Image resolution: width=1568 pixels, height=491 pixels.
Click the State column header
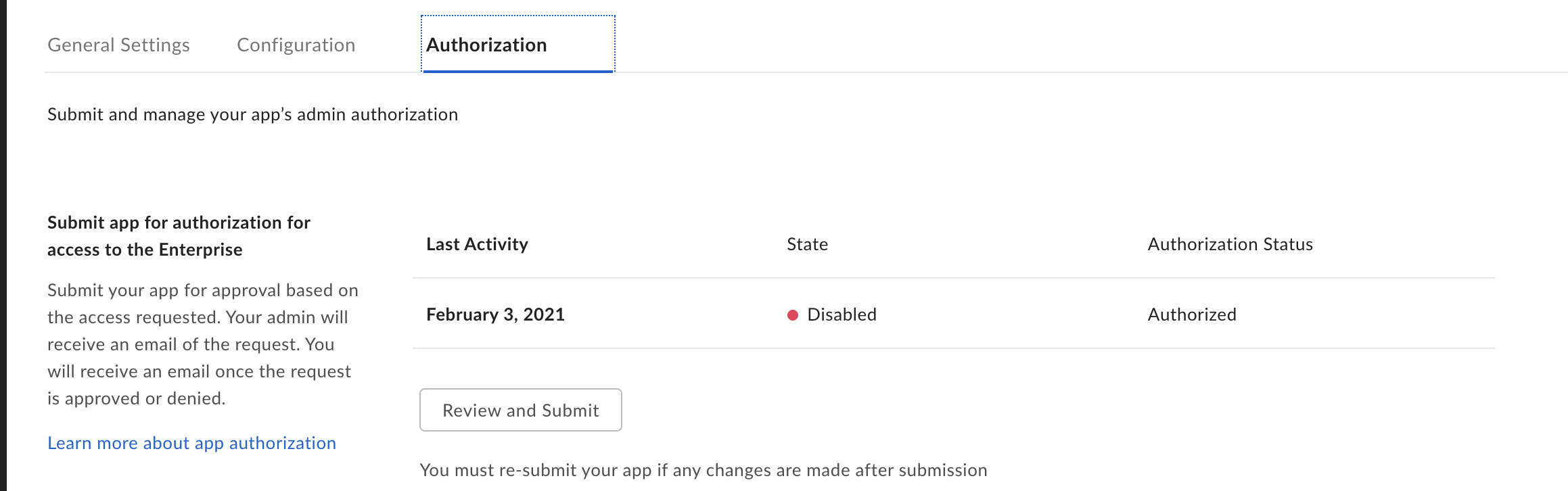tap(807, 244)
